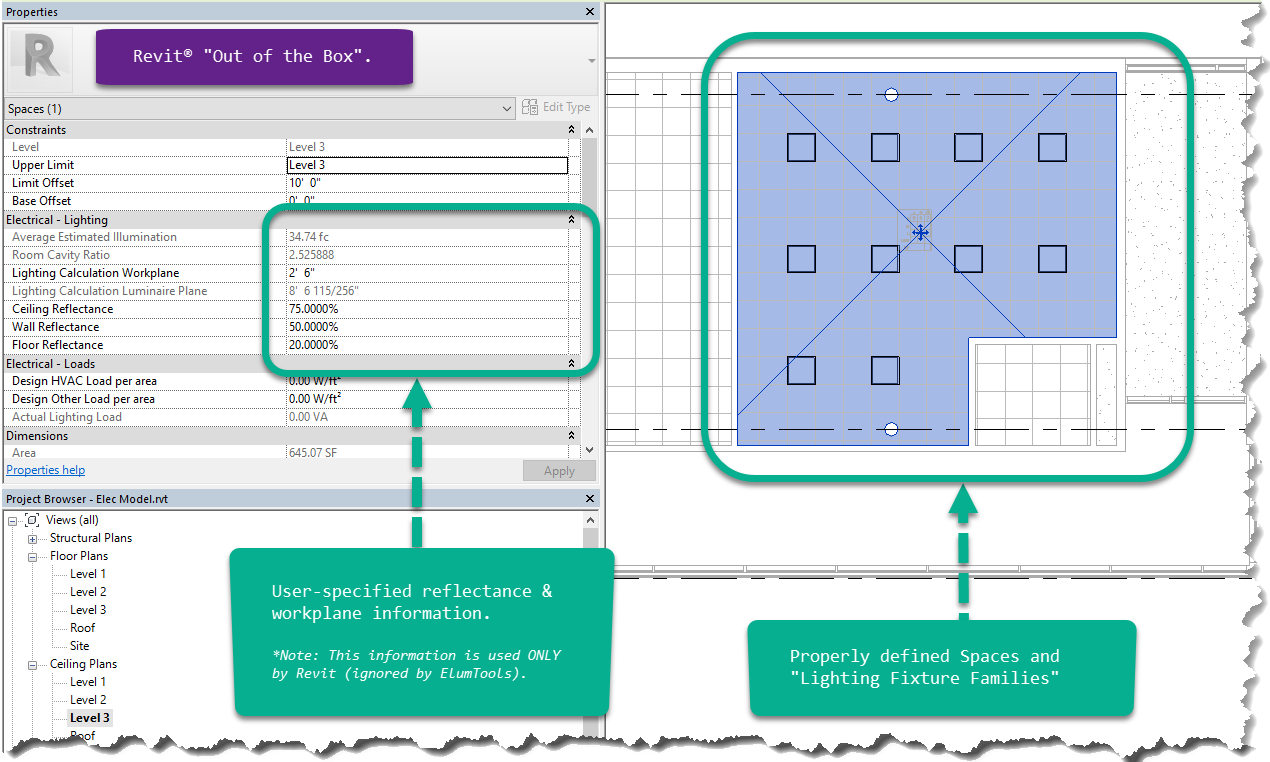The width and height of the screenshot is (1270, 762).
Task: Click the Base Offset property label
Action: (42, 201)
